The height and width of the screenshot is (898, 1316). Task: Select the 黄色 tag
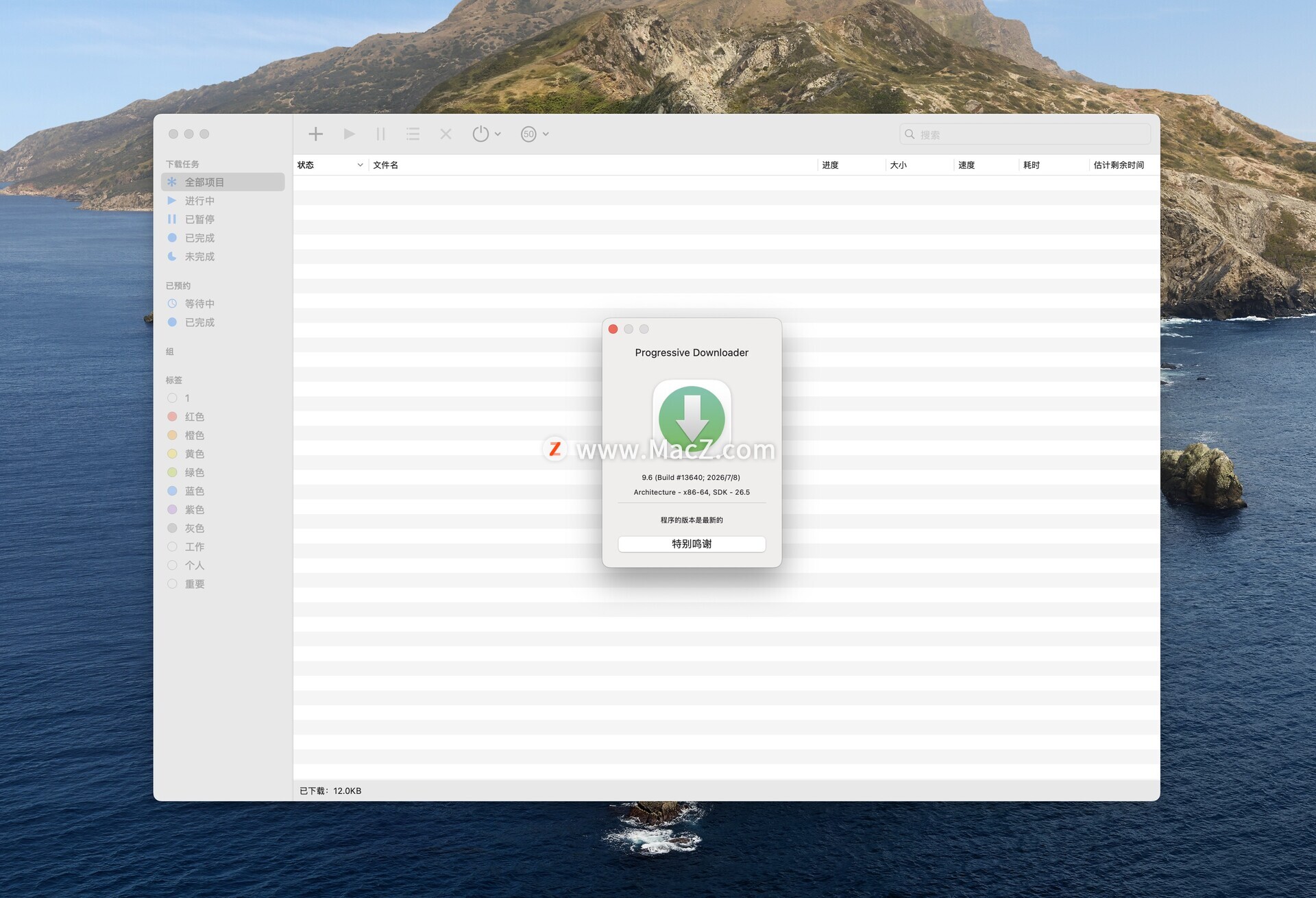pyautogui.click(x=223, y=454)
